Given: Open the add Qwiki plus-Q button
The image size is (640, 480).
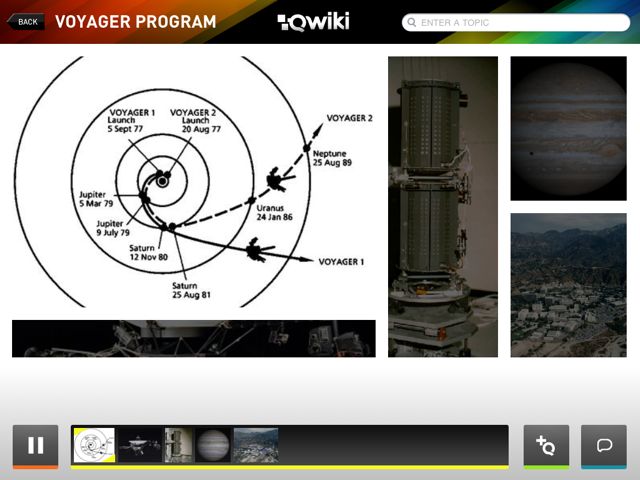Looking at the screenshot, I should [x=546, y=446].
